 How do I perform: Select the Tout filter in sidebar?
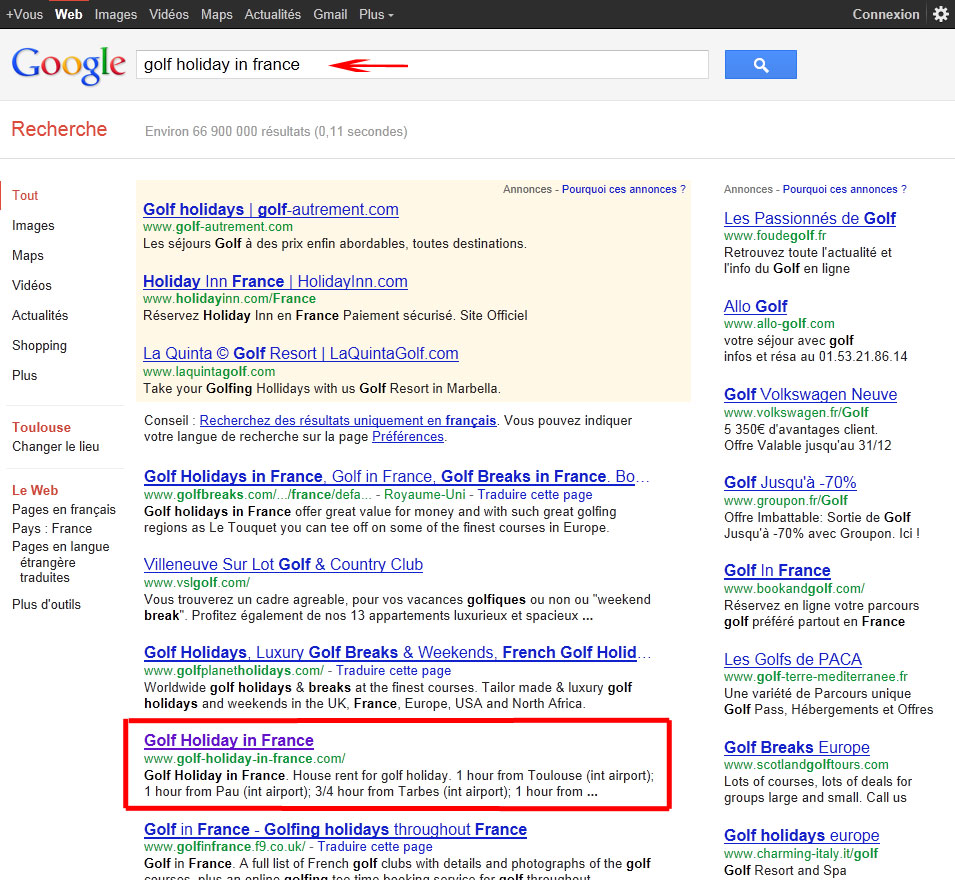click(25, 195)
